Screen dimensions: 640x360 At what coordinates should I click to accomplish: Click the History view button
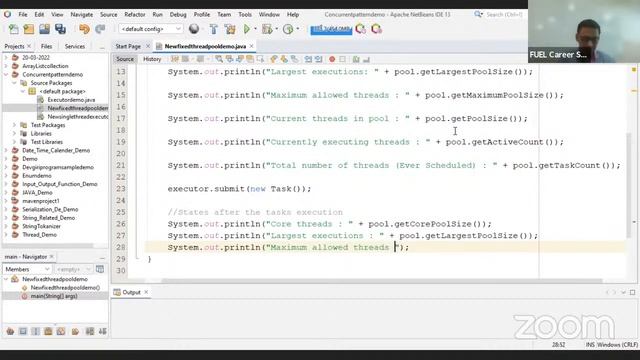(152, 59)
